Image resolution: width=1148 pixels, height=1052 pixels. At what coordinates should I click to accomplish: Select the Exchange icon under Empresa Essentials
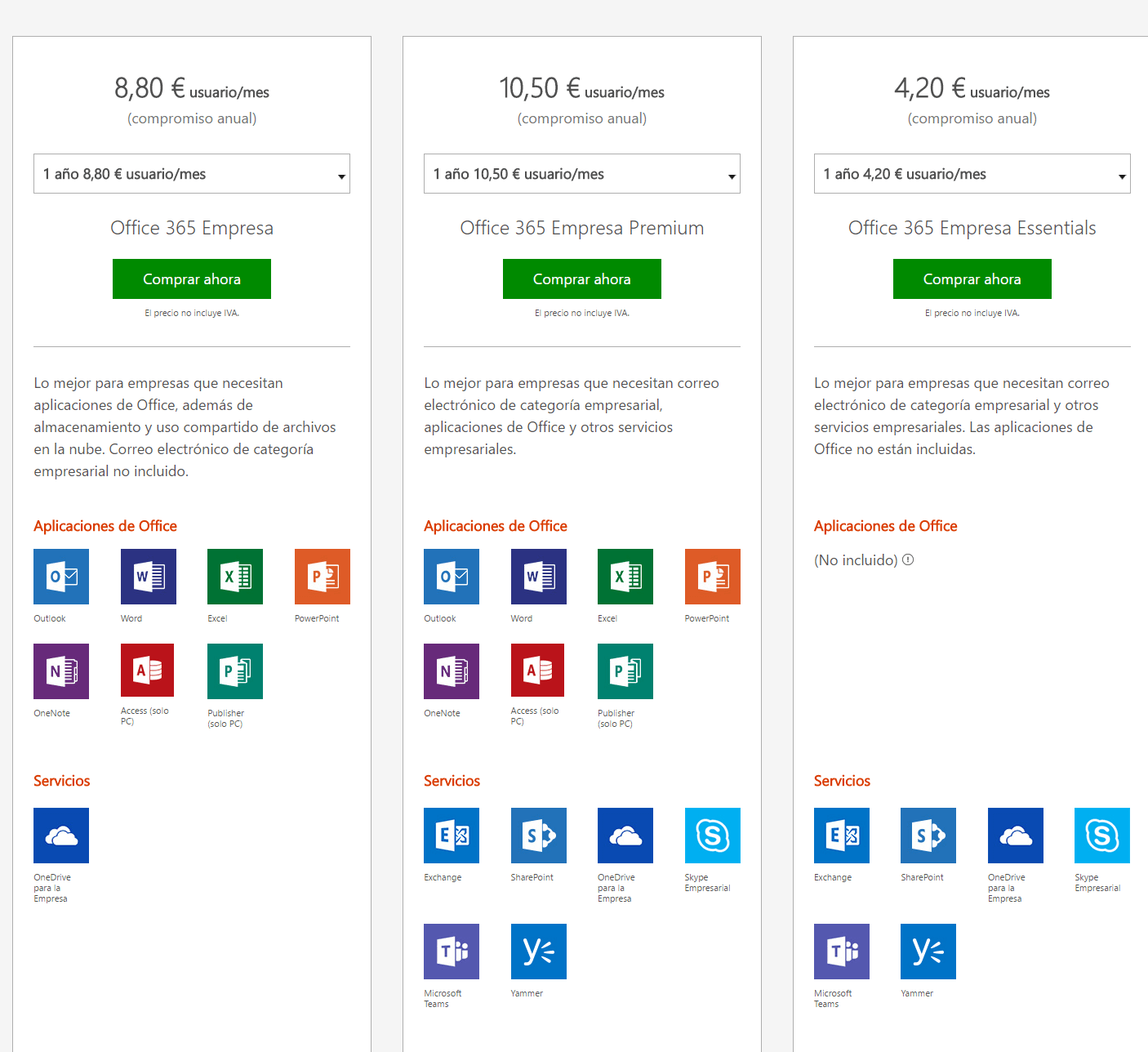[x=841, y=835]
